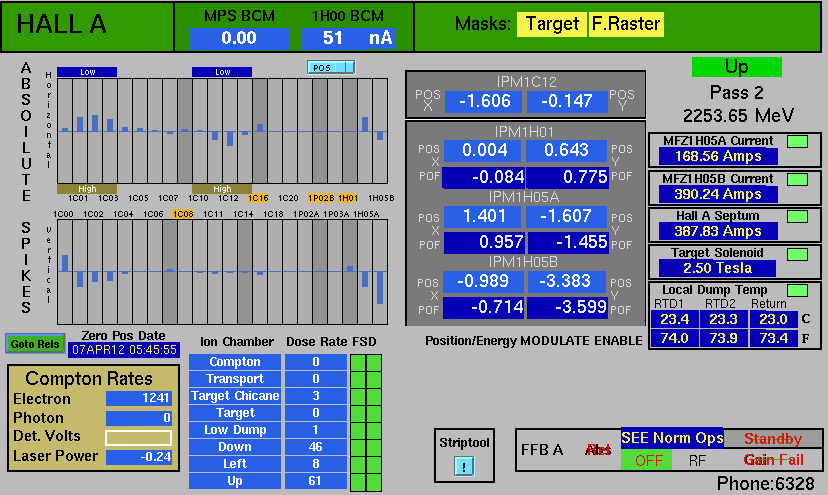Click the IPM1H05A POF value -1.455
Screen dimensions: 828x495
[568, 242]
